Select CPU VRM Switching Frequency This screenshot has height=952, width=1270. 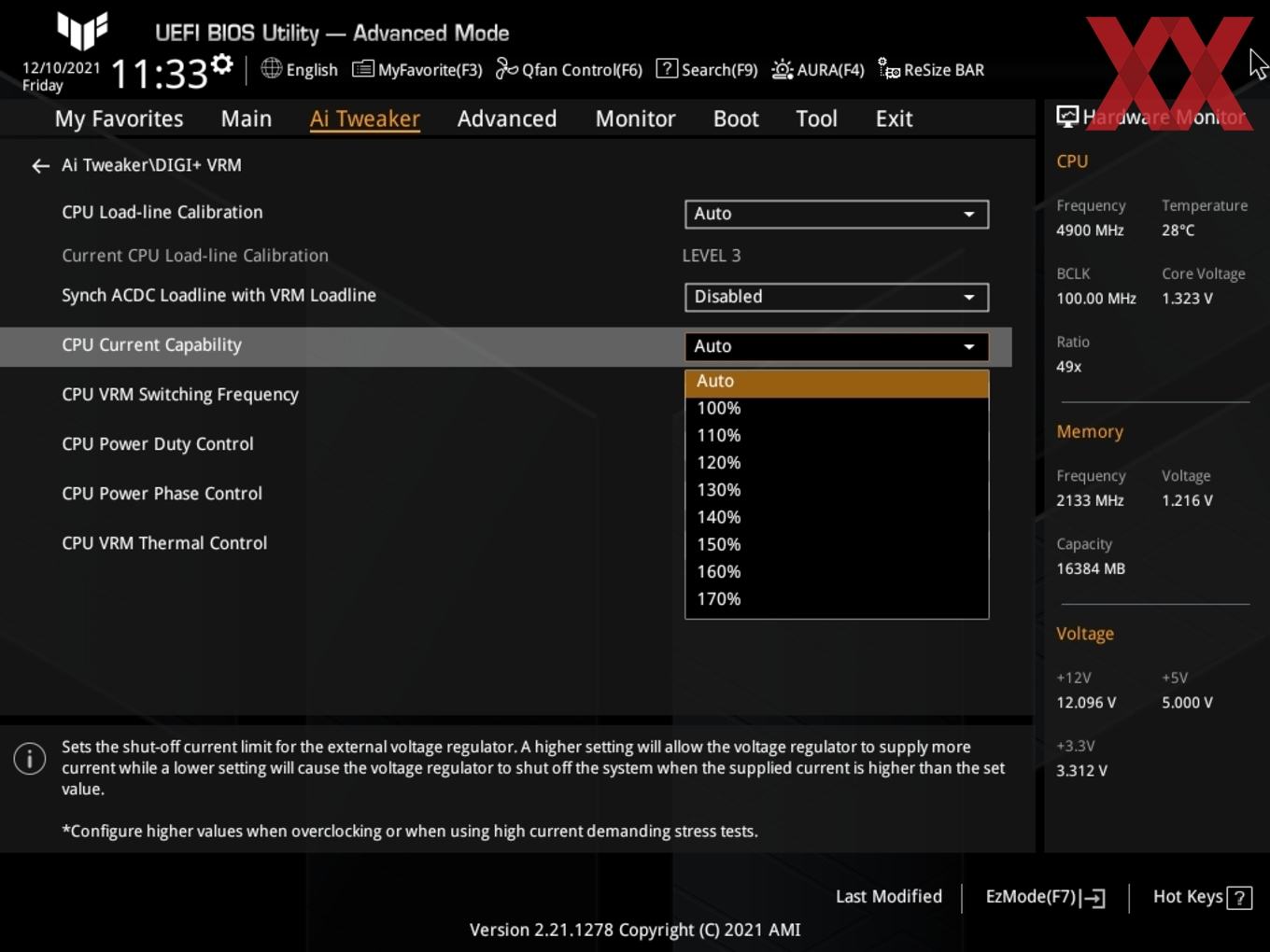[x=180, y=394]
